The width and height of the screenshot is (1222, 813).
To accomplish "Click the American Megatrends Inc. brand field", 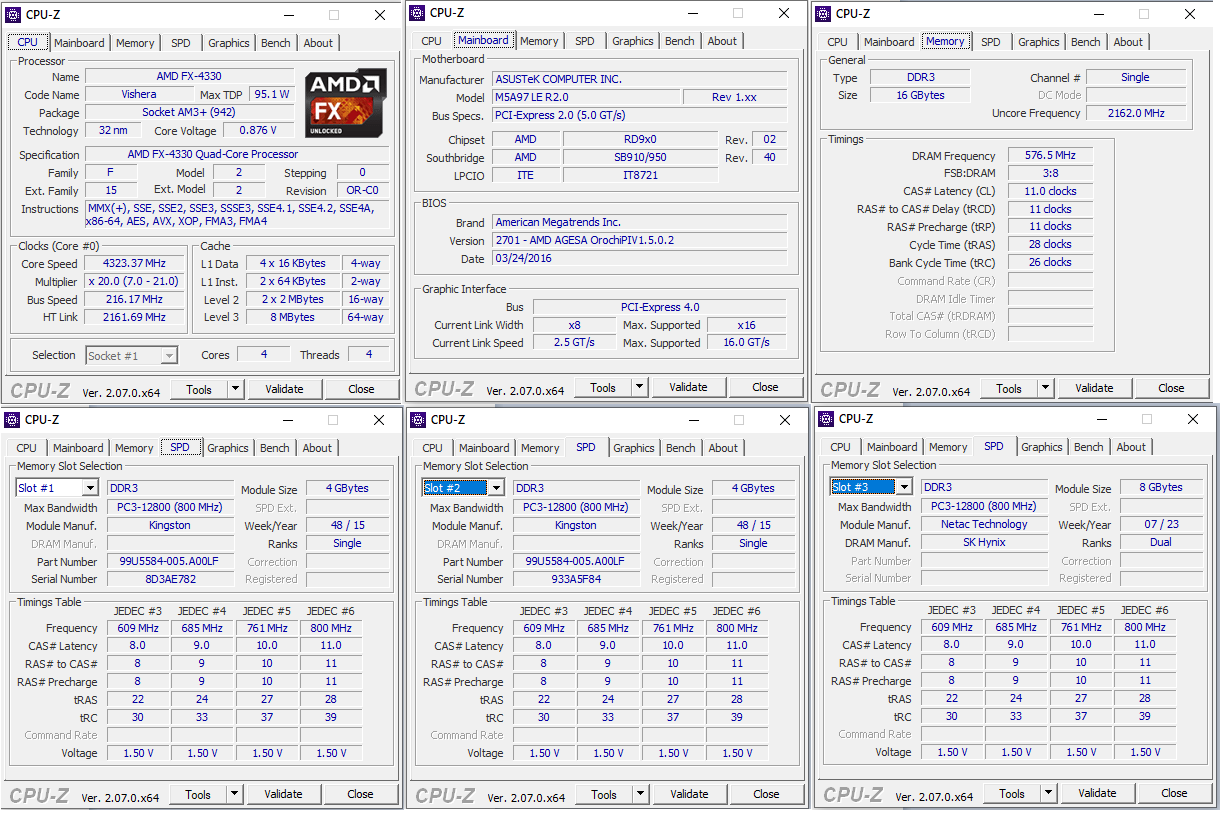I will point(640,223).
